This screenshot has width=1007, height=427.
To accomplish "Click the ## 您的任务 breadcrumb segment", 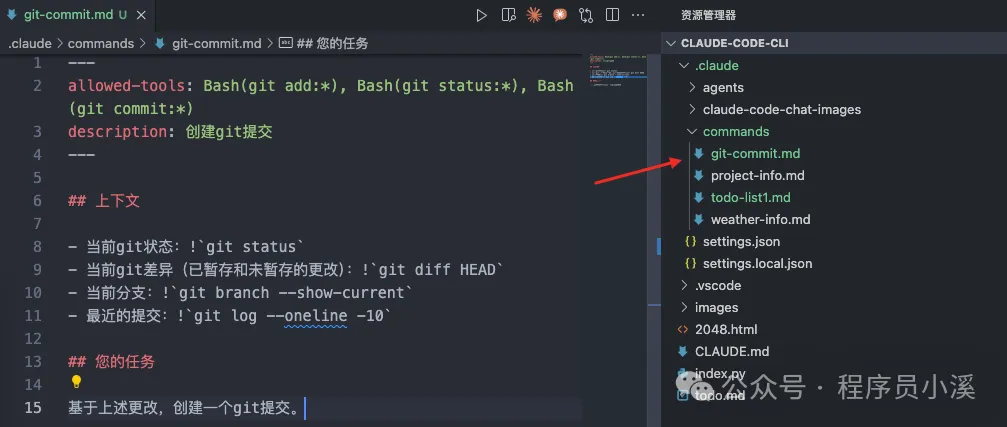I will pos(332,44).
